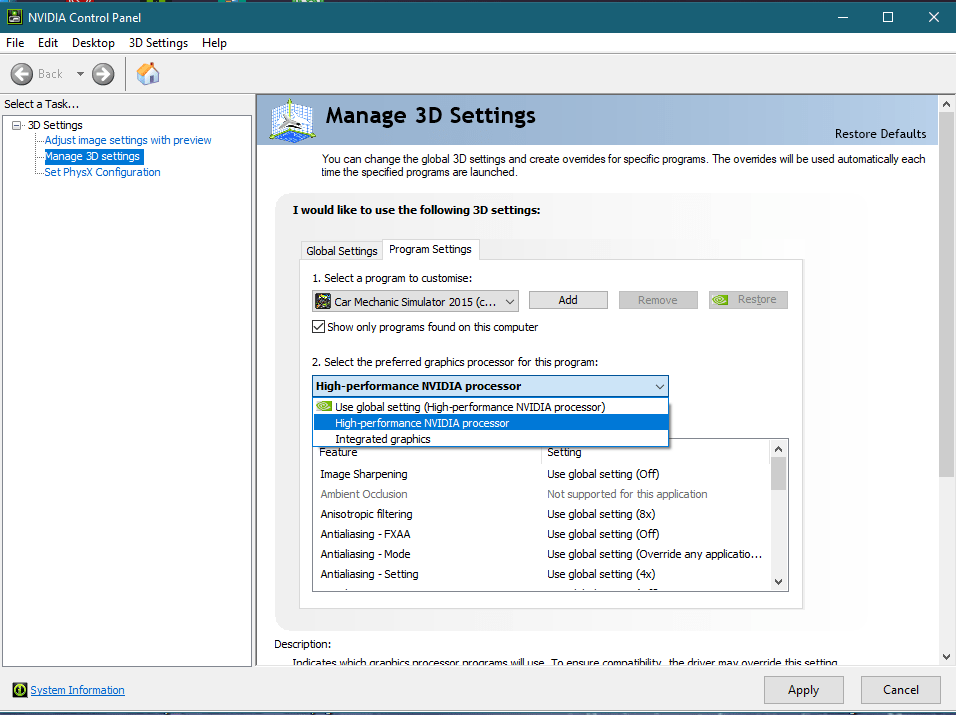Click the Forward arrow icon
This screenshot has width=956, height=715.
tap(103, 74)
